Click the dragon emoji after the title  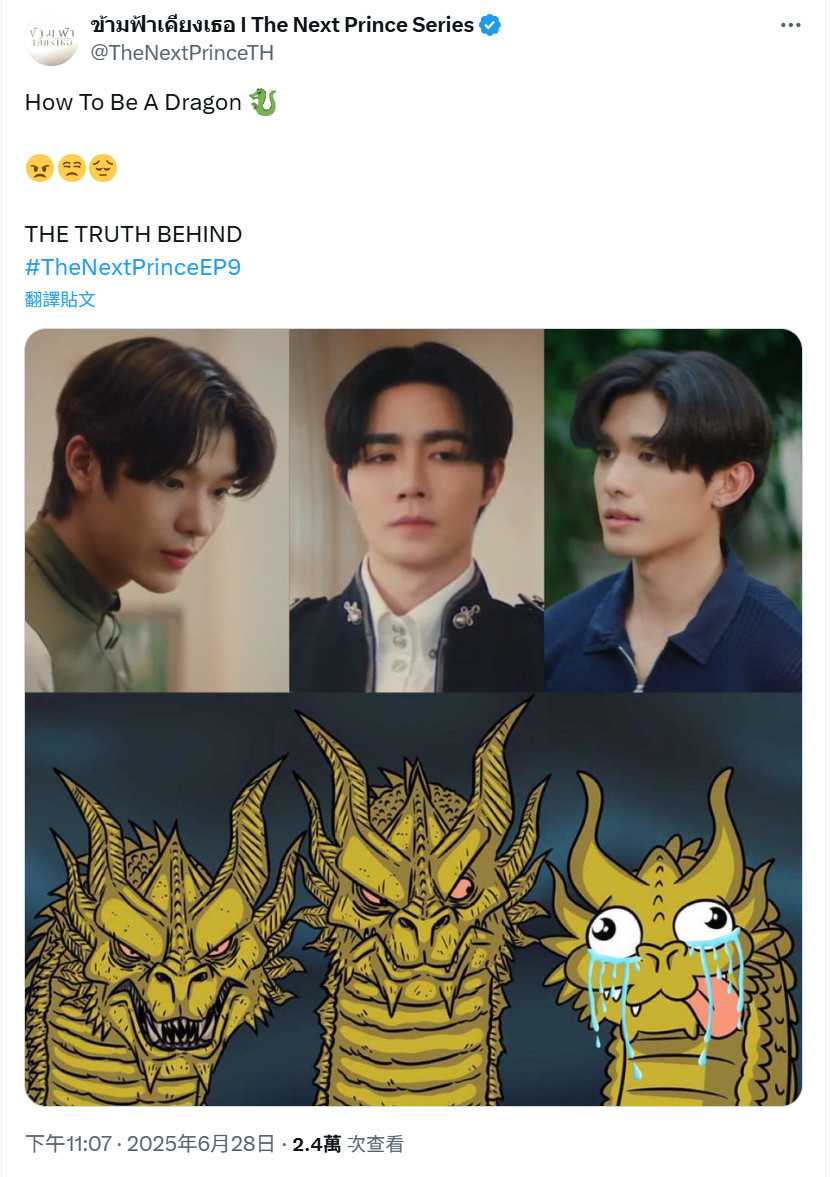coord(263,101)
